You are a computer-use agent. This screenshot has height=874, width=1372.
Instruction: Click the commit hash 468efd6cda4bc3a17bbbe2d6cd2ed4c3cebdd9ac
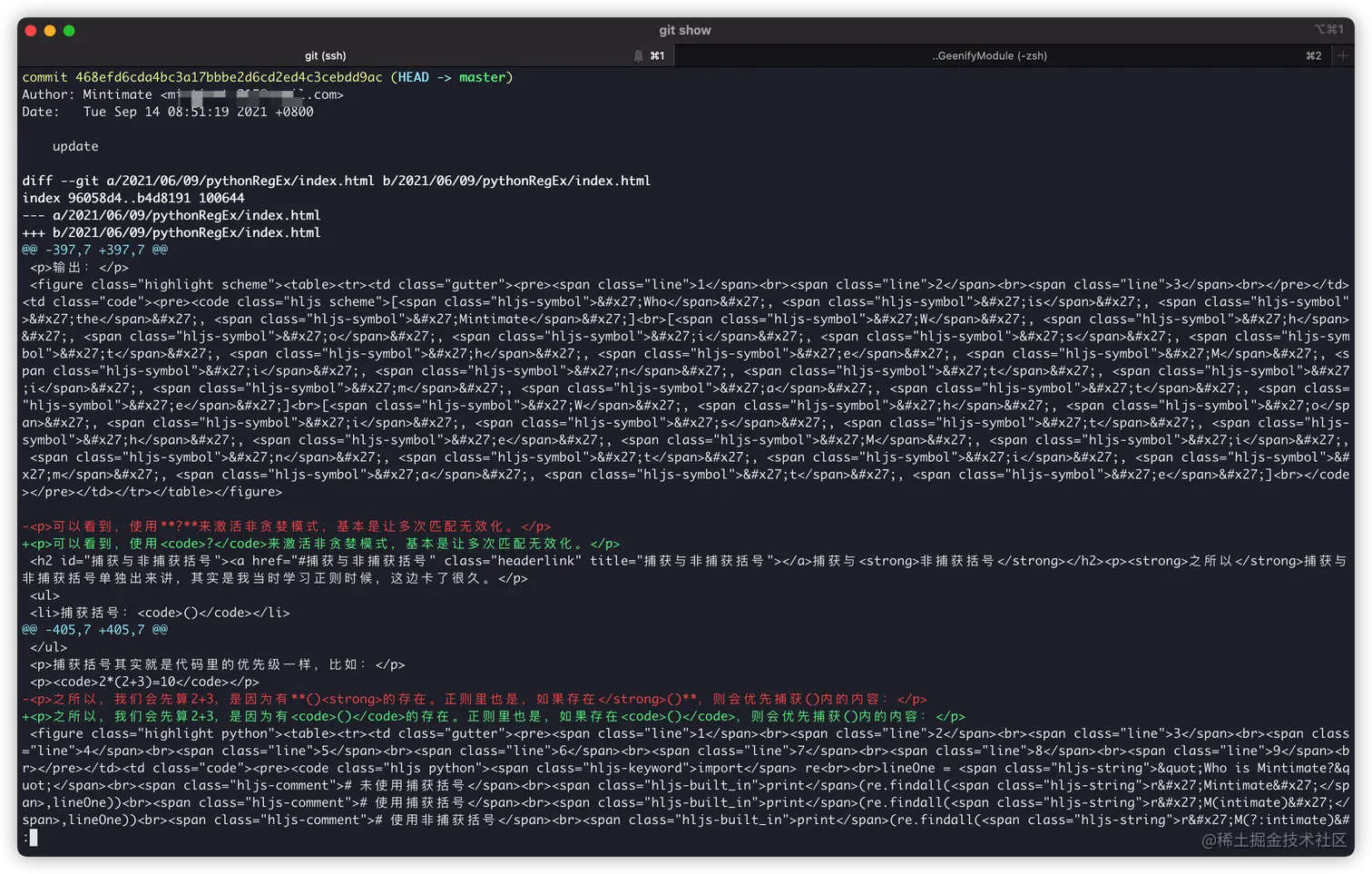pyautogui.click(x=229, y=77)
